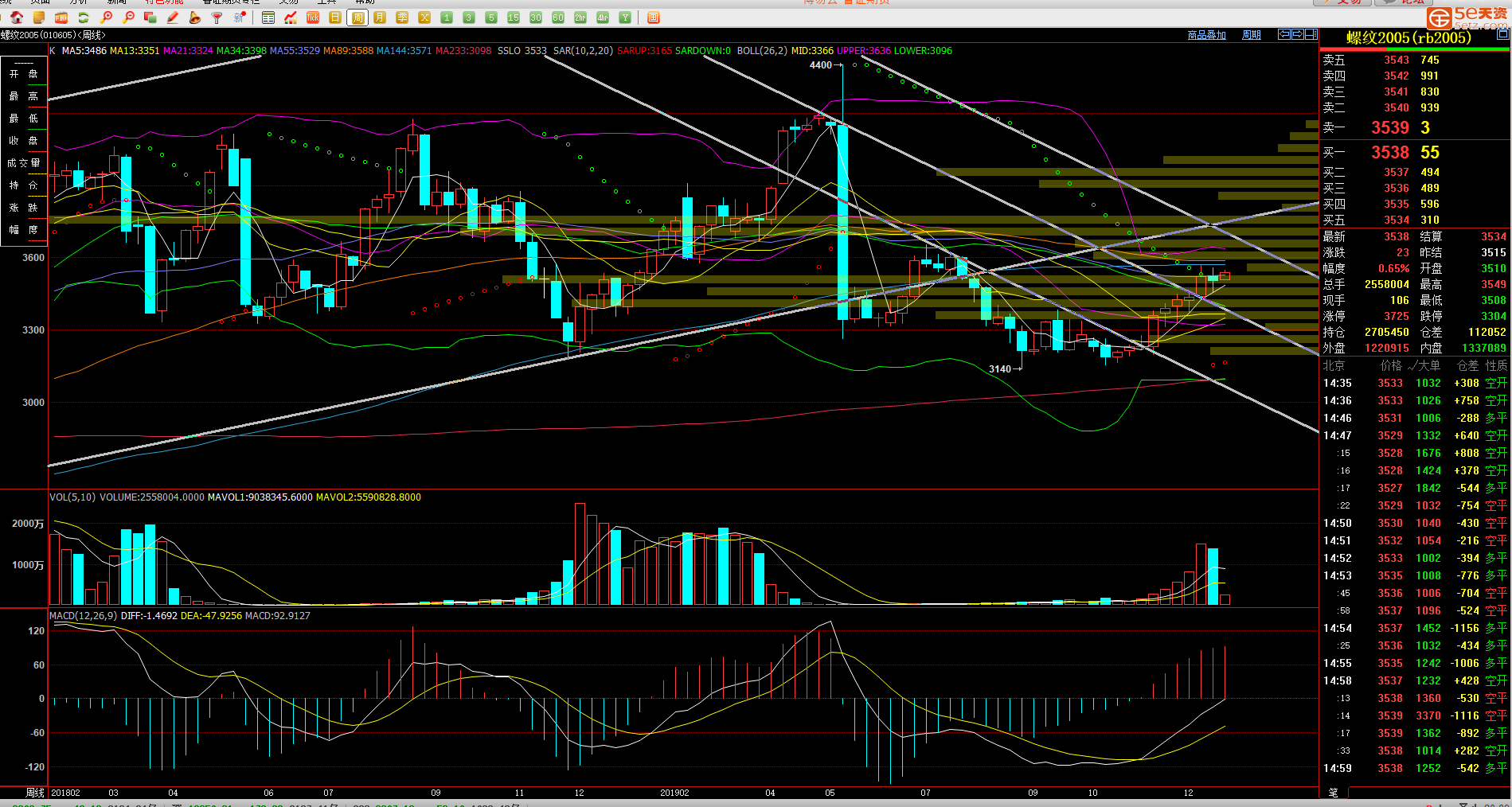Screen dimensions: 1512x807
Task: Select the 60-minute period
Action: tap(558, 18)
